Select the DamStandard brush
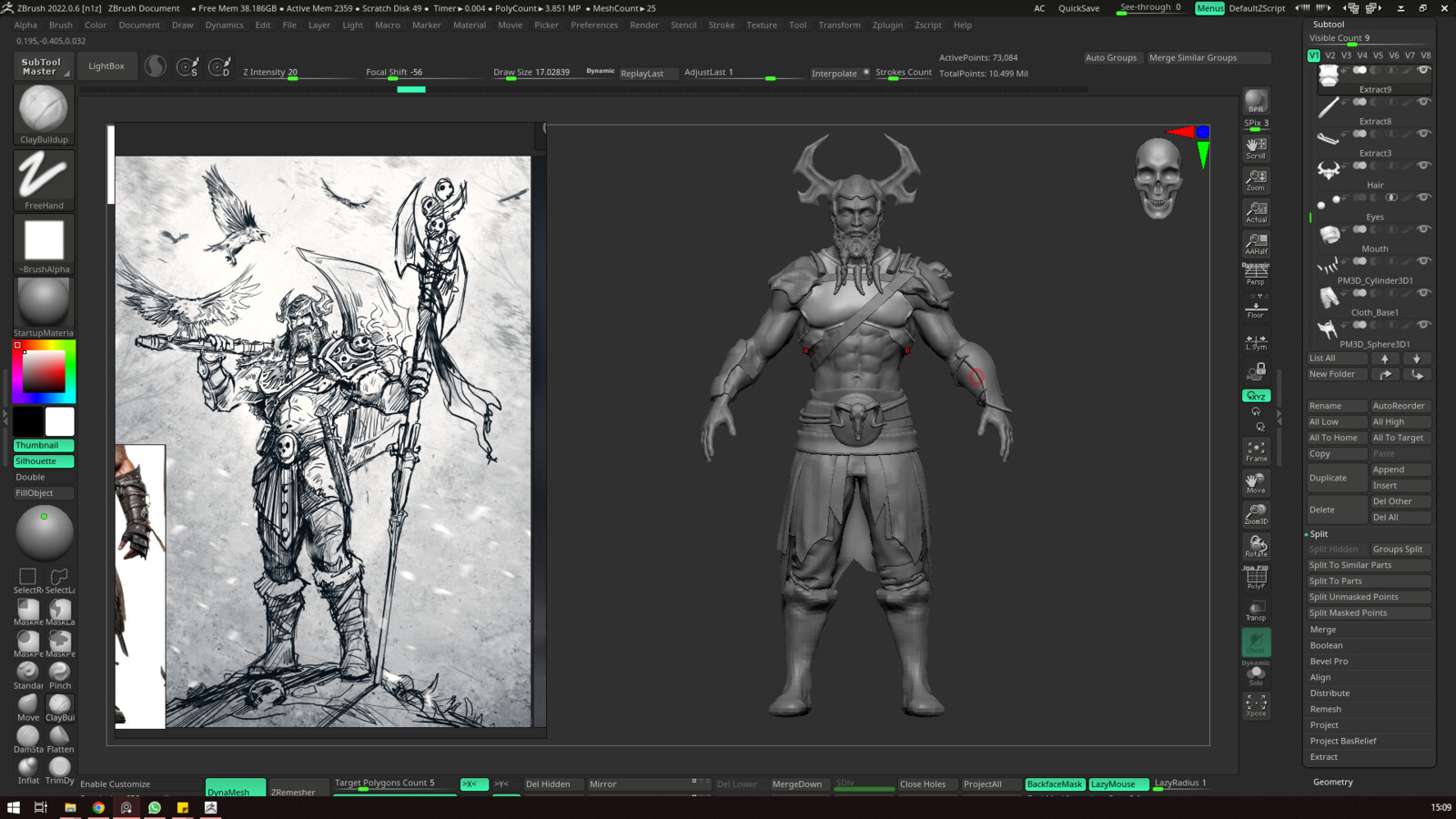Image resolution: width=1456 pixels, height=819 pixels. click(28, 739)
